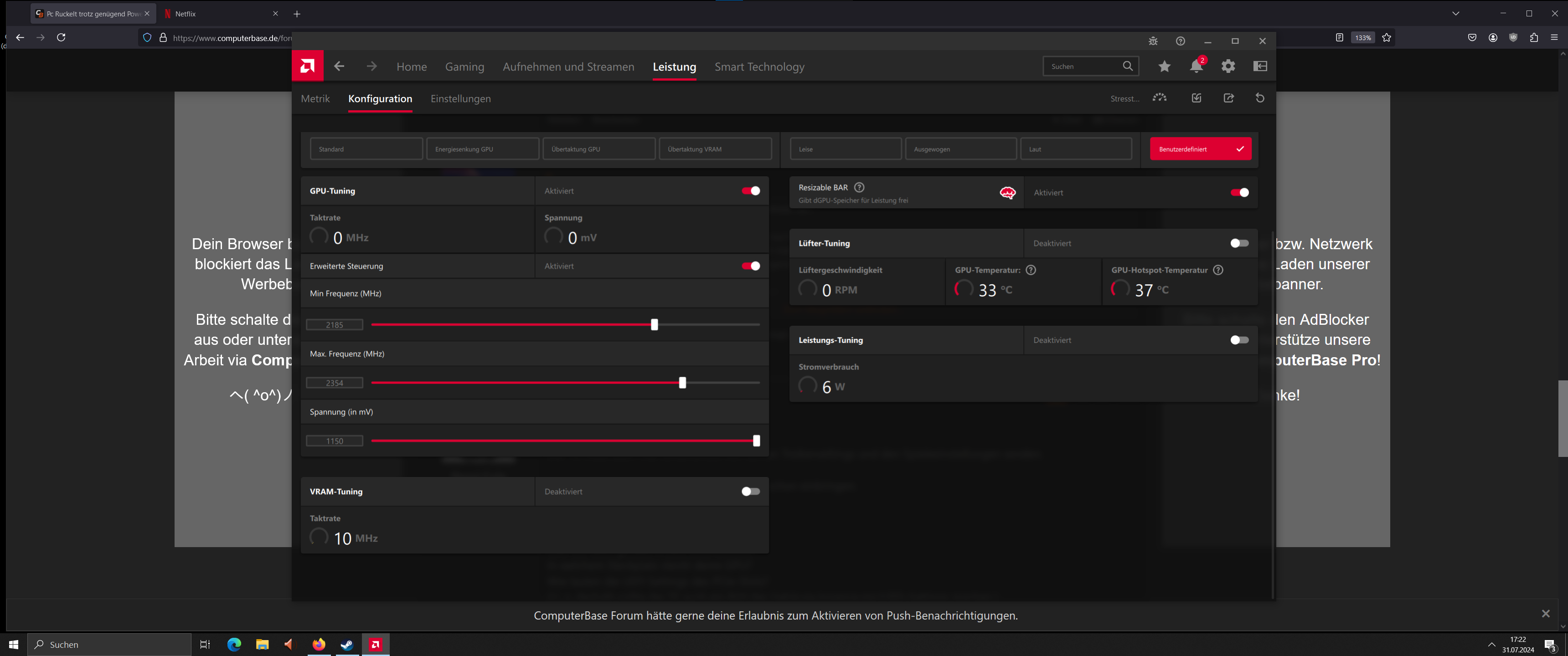Click the AMD logo home icon
The image size is (1568, 656).
(x=307, y=66)
